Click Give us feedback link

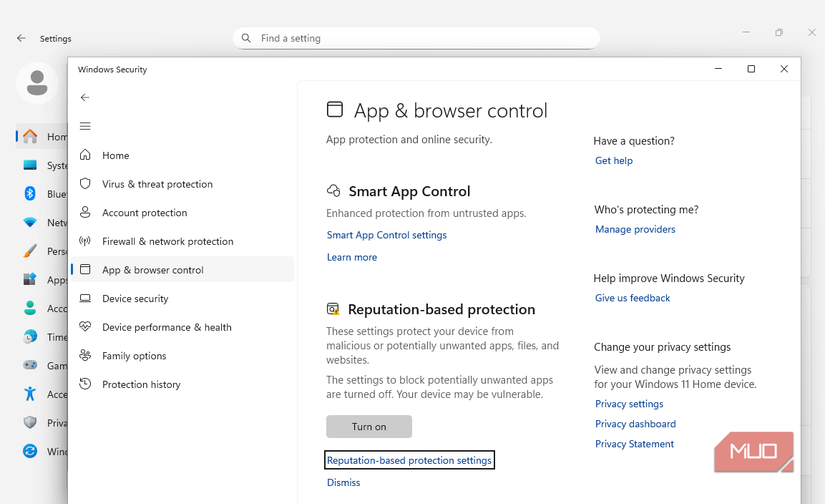[632, 298]
